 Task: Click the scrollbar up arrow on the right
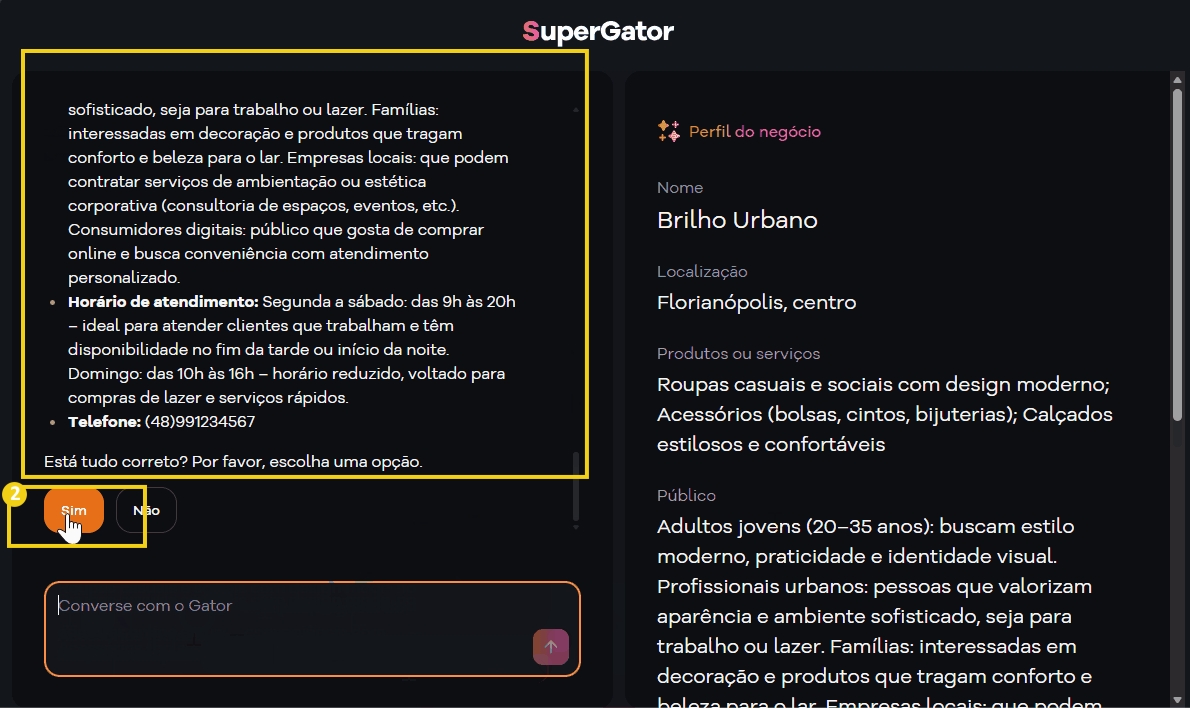1177,79
